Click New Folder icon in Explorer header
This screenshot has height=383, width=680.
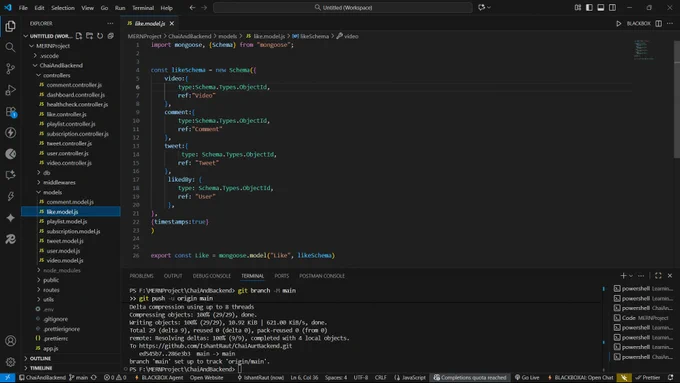click(89, 36)
